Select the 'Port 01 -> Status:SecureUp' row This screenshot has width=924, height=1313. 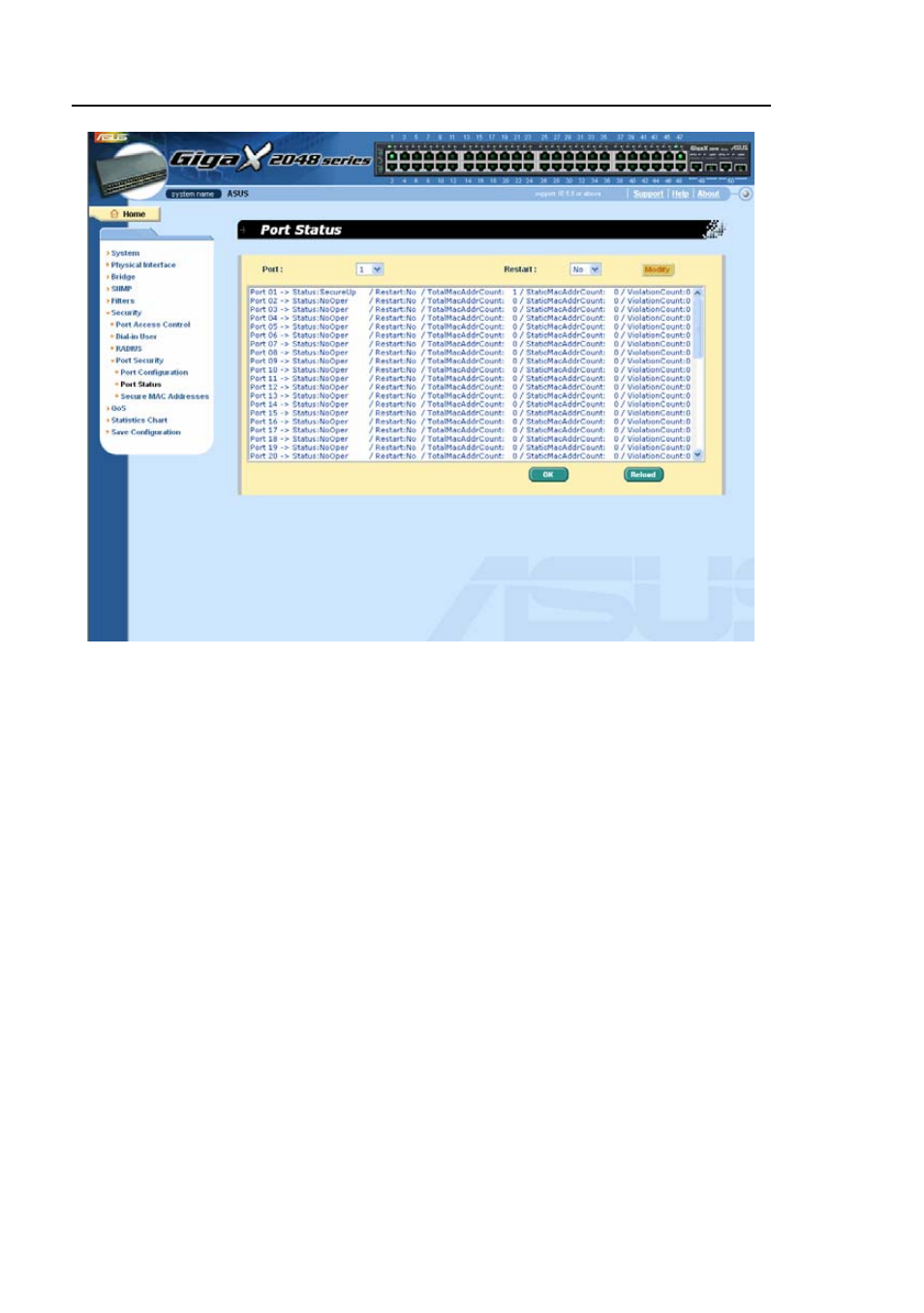point(471,292)
